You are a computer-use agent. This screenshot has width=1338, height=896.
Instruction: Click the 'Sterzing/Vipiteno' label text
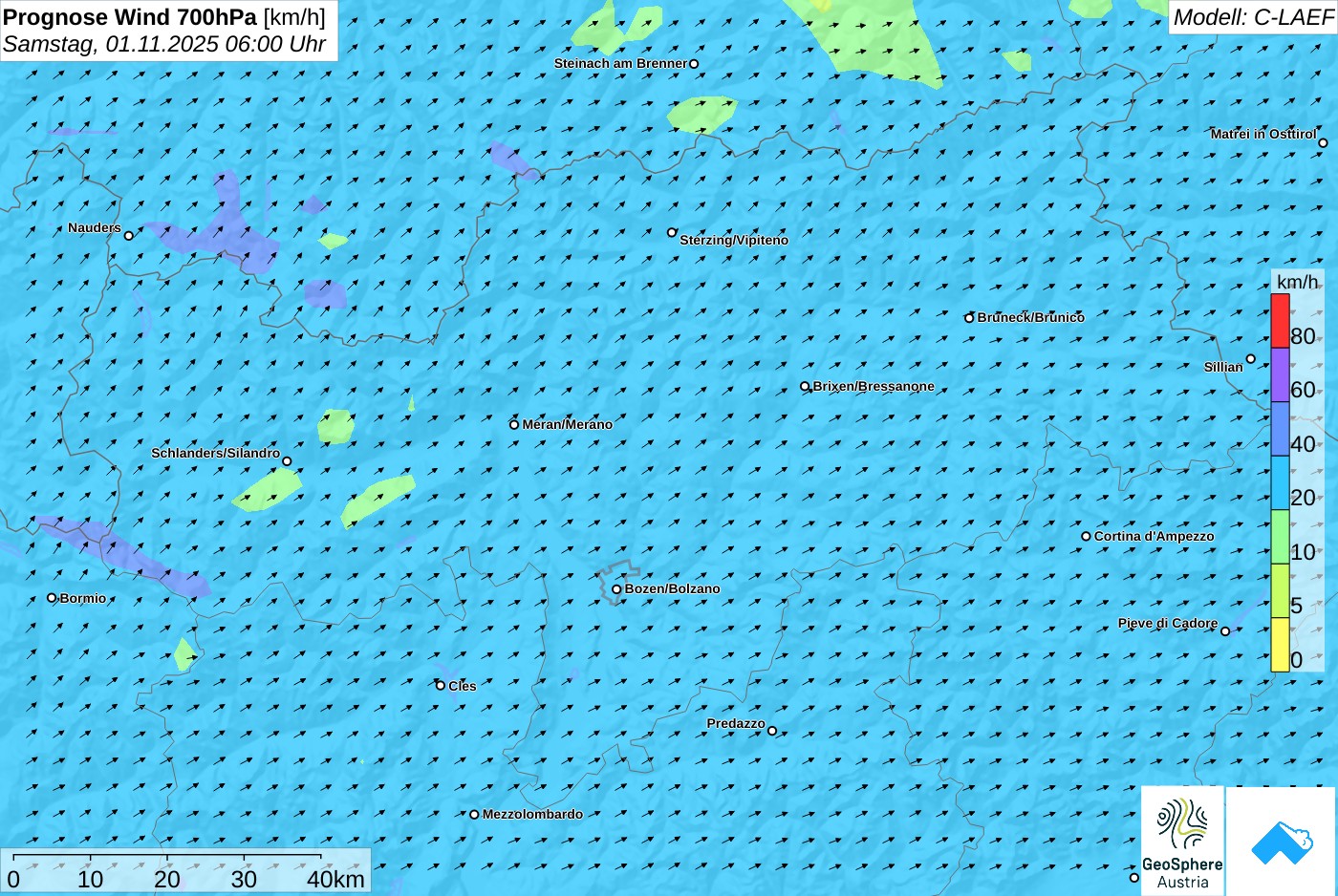click(734, 241)
